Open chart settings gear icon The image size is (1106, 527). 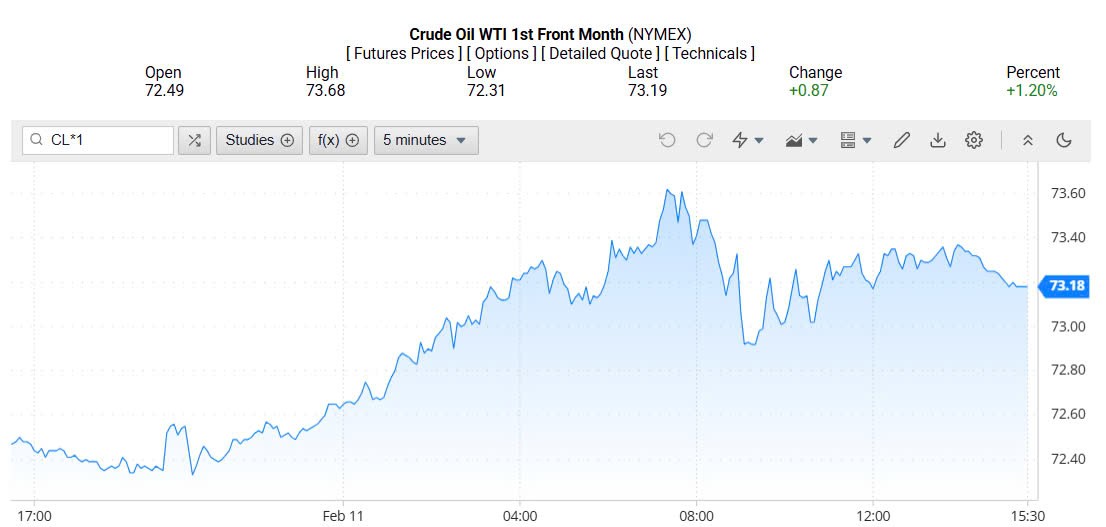coord(974,140)
